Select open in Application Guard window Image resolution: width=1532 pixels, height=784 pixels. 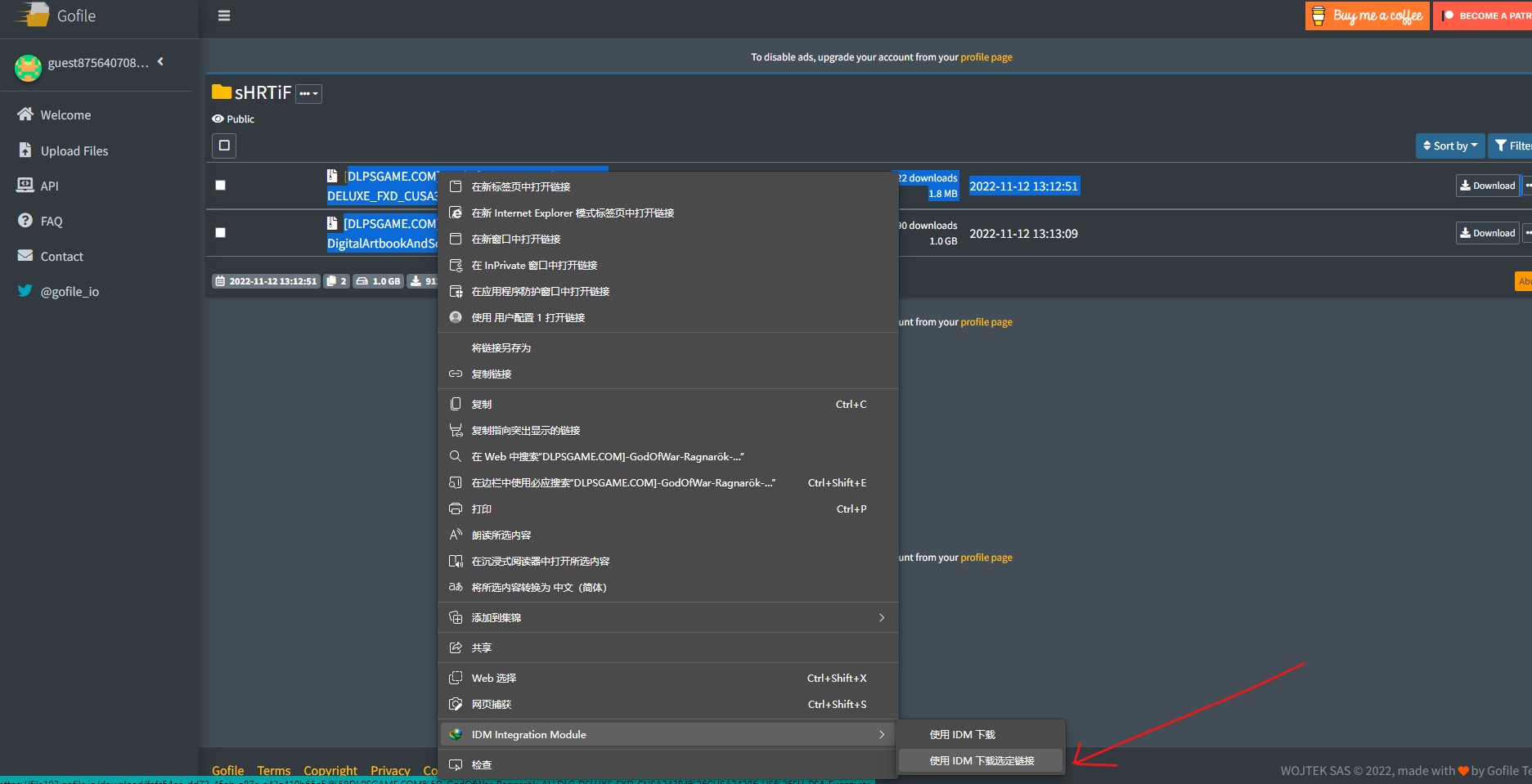coord(668,292)
